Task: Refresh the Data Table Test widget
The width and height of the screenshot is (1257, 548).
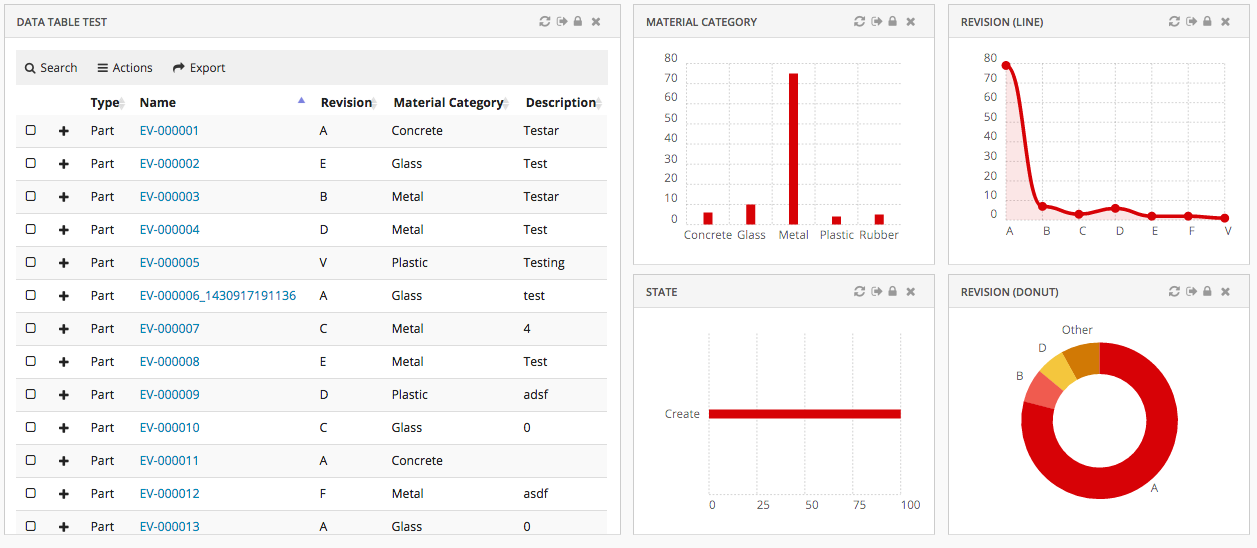Action: [x=544, y=21]
